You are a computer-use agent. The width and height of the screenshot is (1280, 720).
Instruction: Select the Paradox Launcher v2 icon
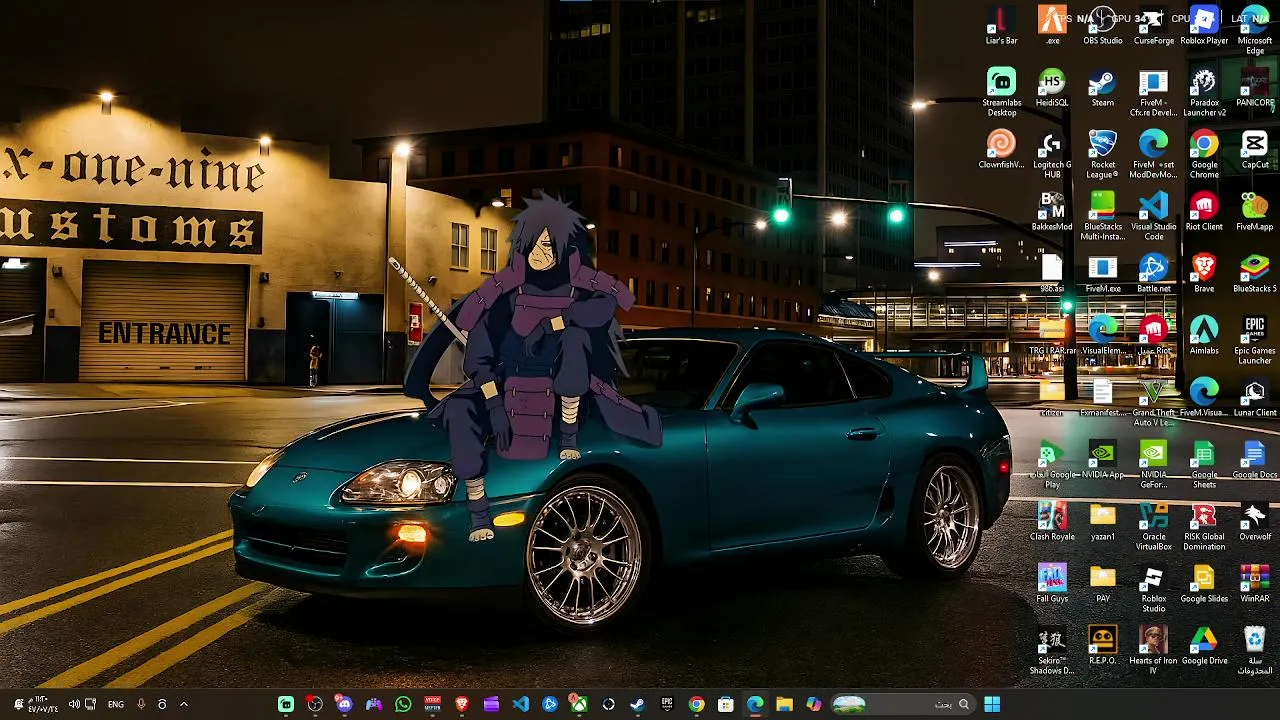click(1204, 93)
